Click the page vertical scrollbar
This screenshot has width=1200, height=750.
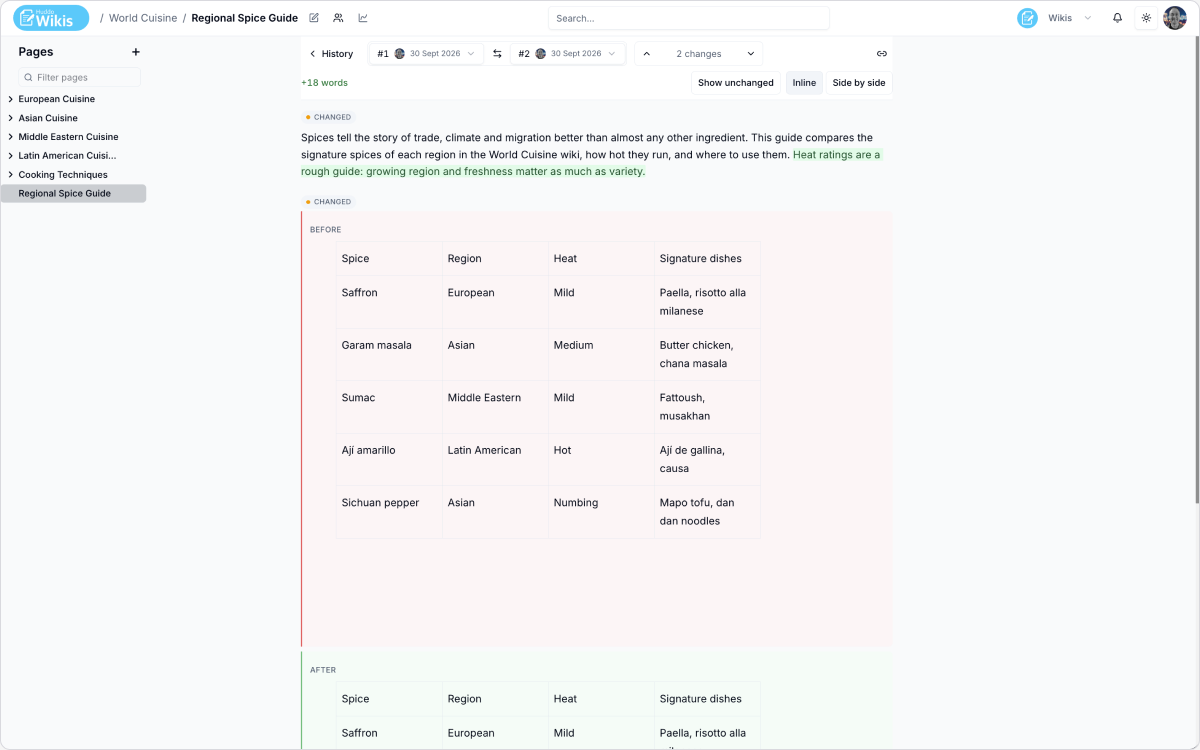click(1196, 270)
